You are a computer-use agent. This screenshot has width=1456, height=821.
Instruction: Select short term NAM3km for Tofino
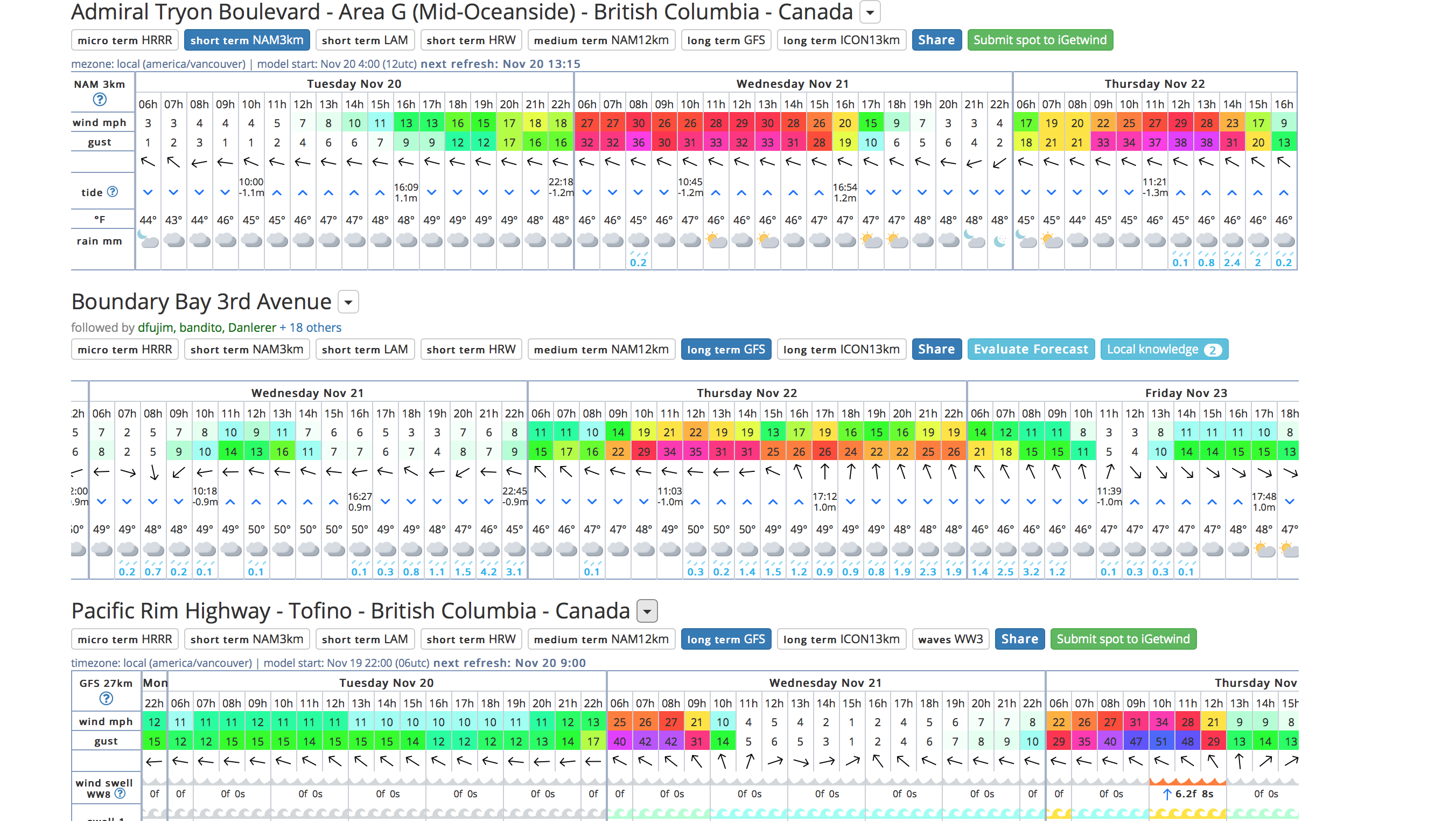(247, 639)
